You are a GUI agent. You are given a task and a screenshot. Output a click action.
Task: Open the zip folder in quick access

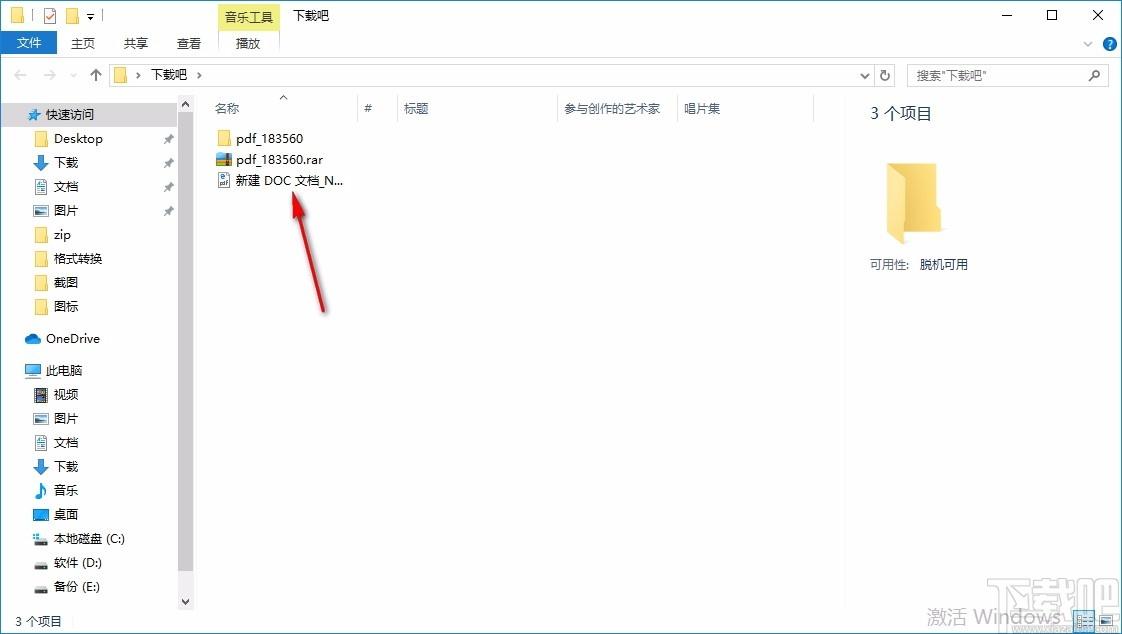pyautogui.click(x=62, y=235)
